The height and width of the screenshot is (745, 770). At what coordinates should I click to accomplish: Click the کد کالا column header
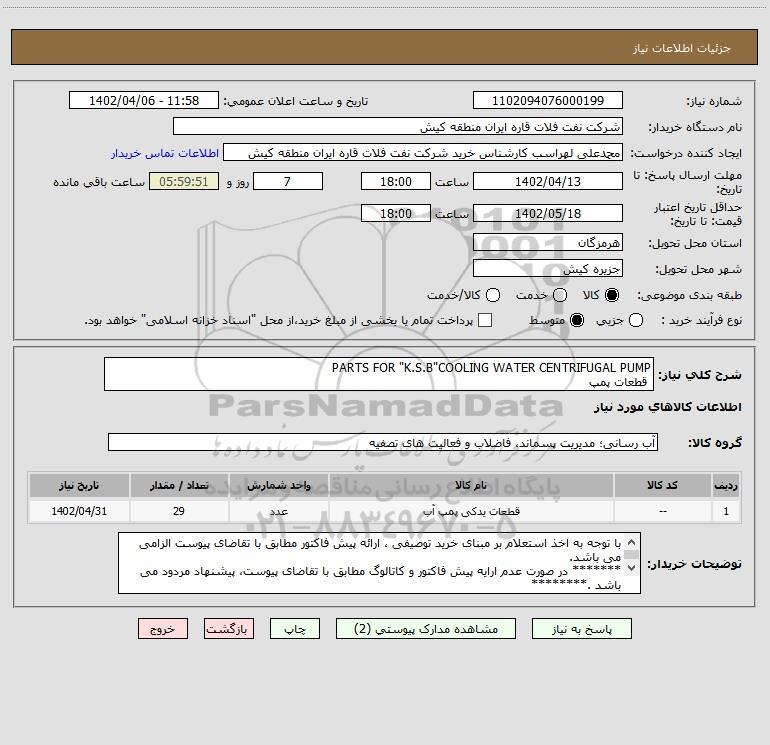662,485
